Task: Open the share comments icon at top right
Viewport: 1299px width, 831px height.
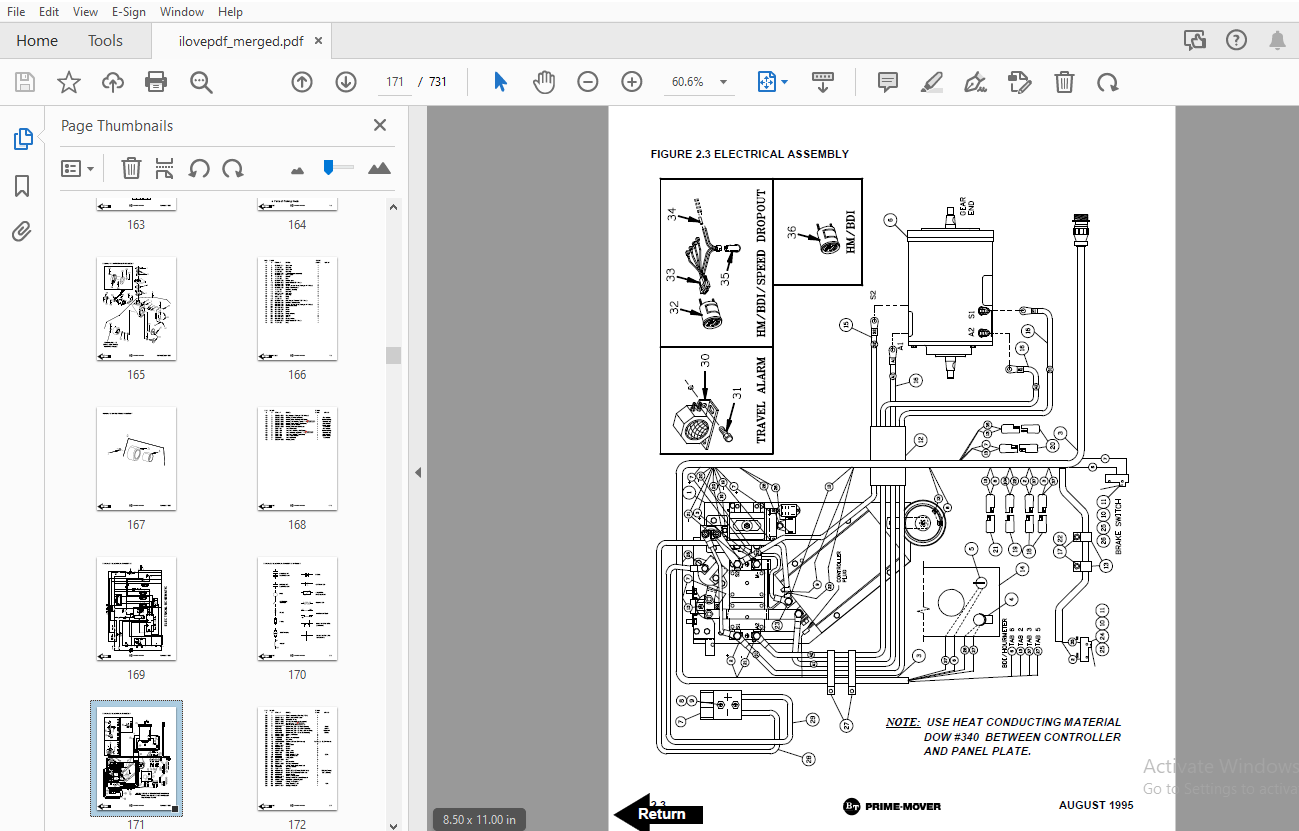Action: [x=1195, y=40]
